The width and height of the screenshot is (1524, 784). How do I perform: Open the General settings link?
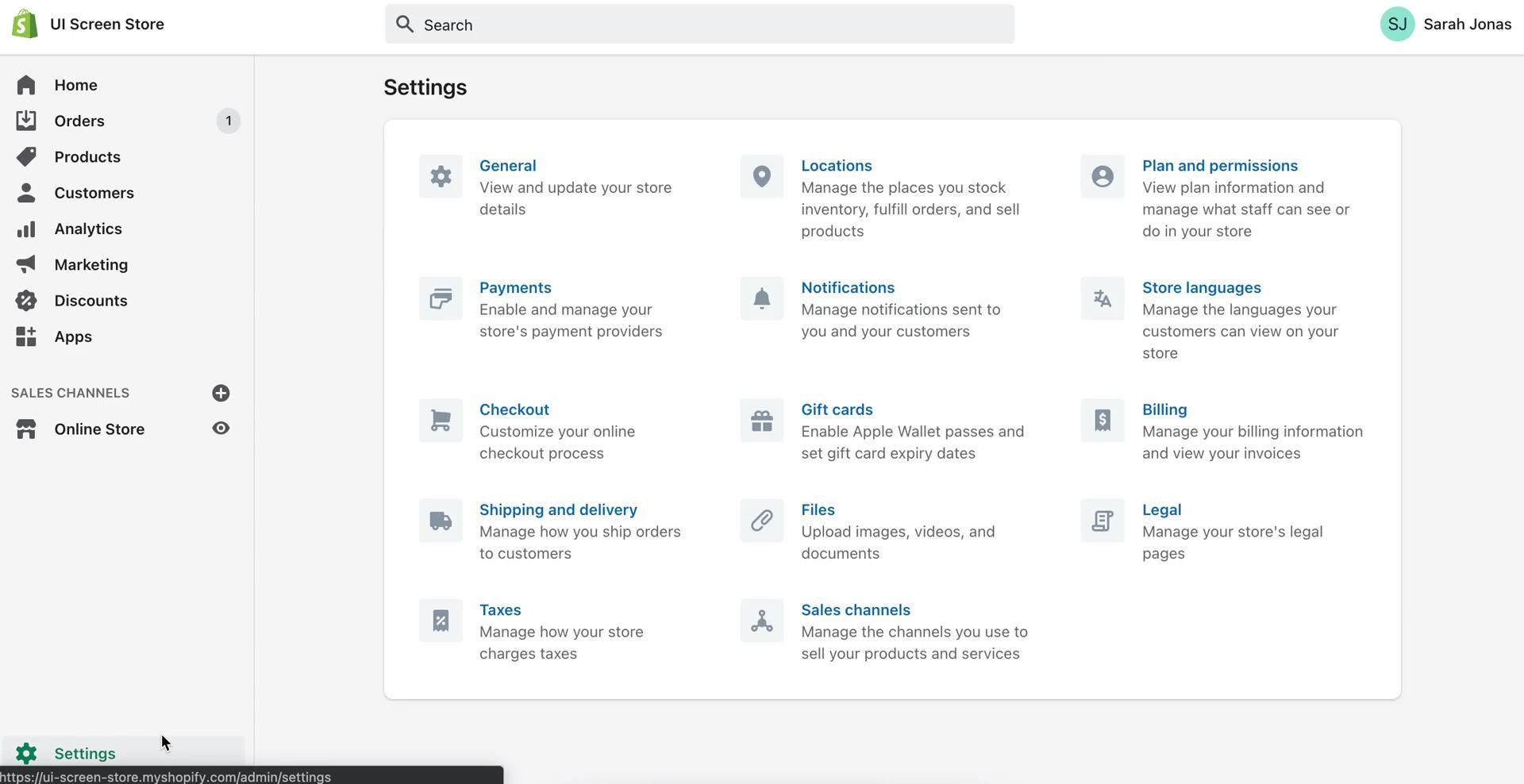[x=507, y=166]
